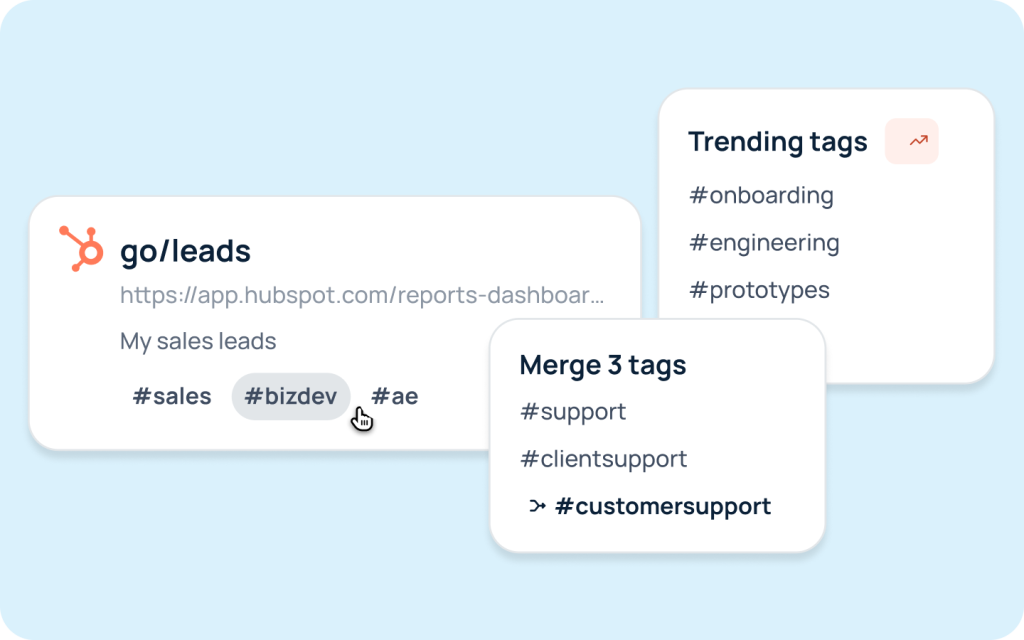The width and height of the screenshot is (1024, 640).
Task: Click the Merge 3 tags heading
Action: 603,365
